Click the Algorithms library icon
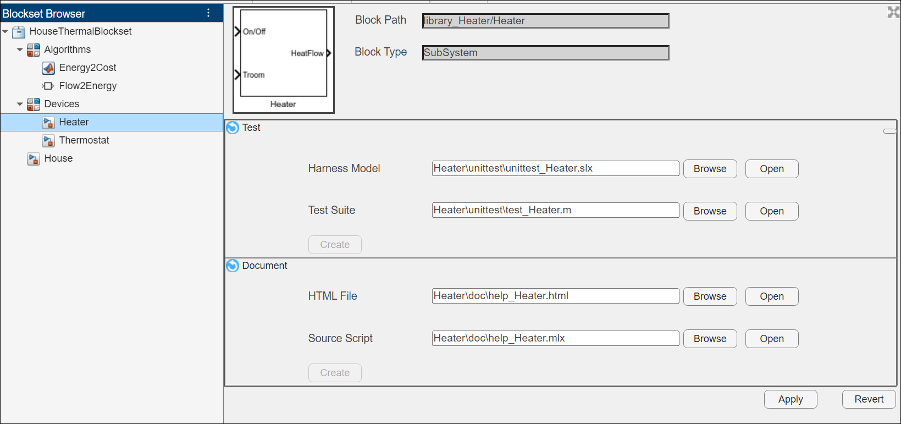This screenshot has height=424, width=901. pyautogui.click(x=33, y=50)
